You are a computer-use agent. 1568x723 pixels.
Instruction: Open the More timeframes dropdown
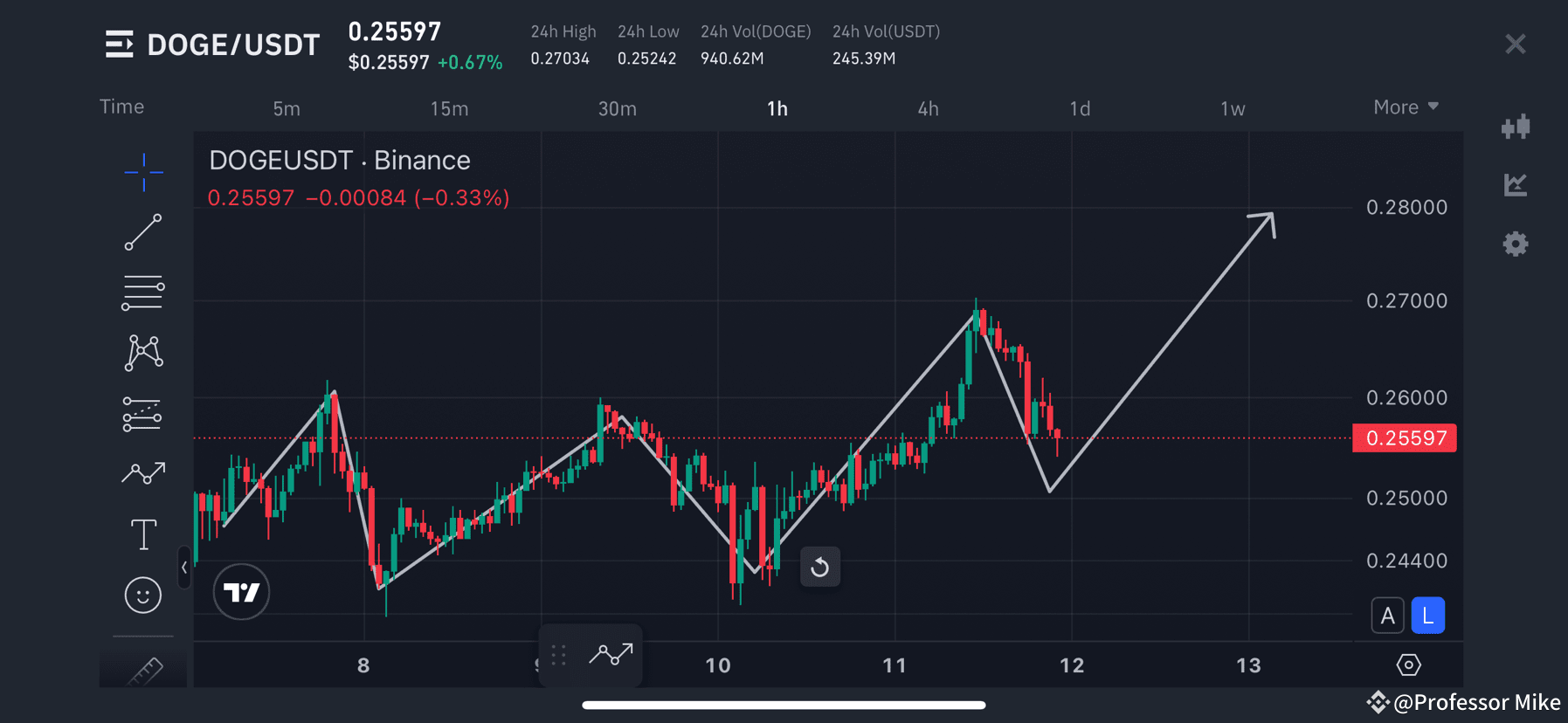[x=1405, y=107]
